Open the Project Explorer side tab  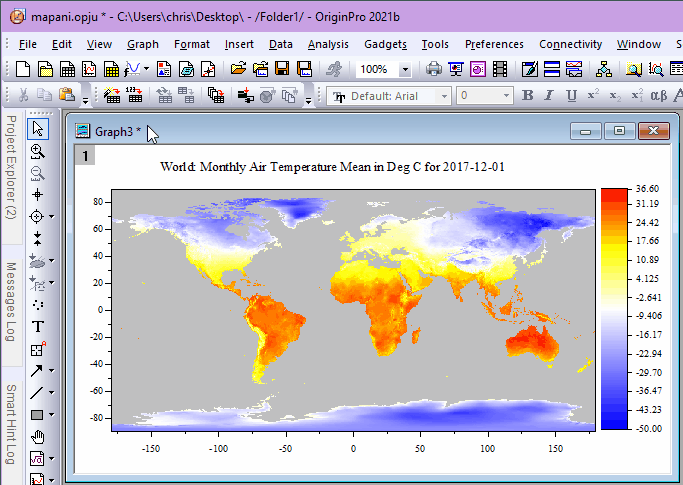click(10, 167)
